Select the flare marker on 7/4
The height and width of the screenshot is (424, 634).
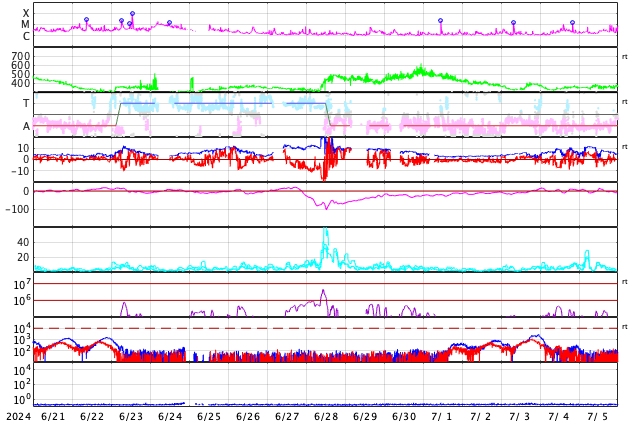tap(572, 23)
